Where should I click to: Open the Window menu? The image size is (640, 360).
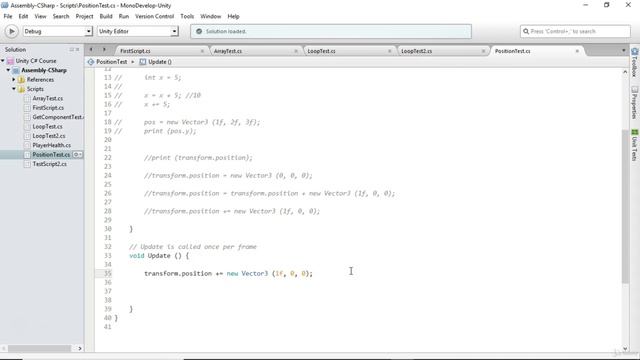pos(210,16)
